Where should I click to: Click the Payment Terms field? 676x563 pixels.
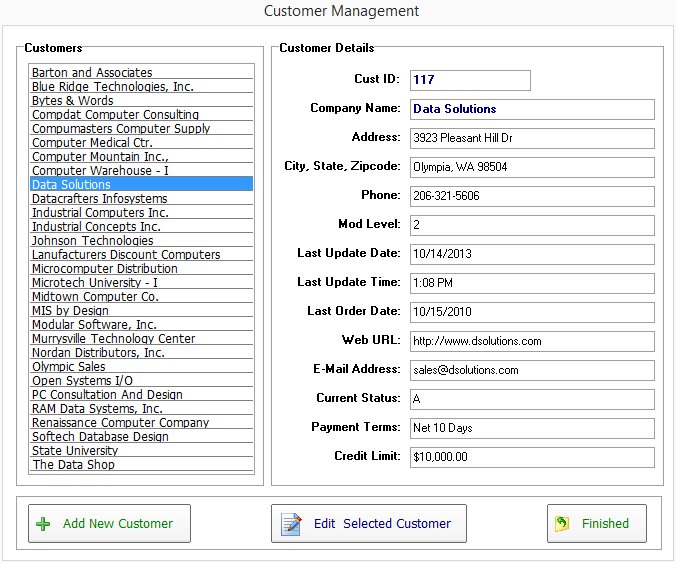point(530,428)
